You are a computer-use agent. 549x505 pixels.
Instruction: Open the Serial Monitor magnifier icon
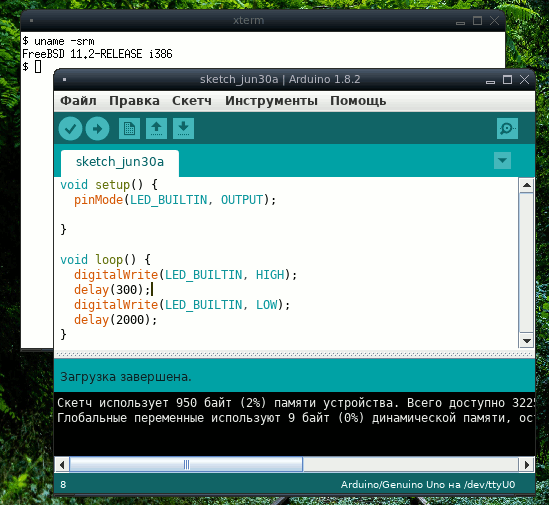point(507,129)
